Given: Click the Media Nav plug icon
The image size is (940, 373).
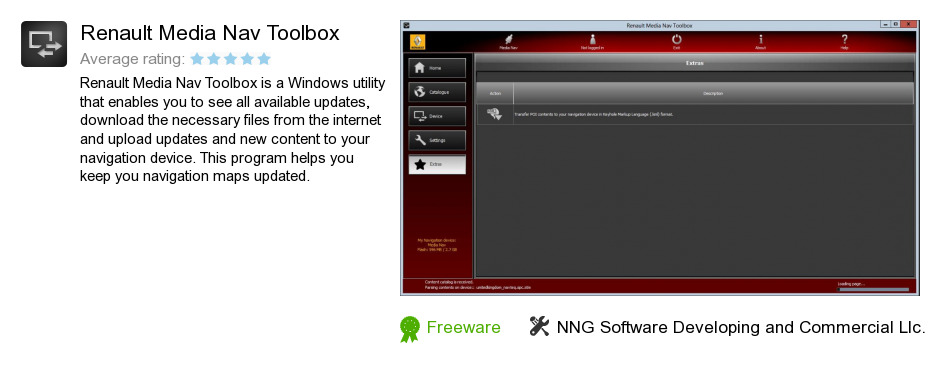Looking at the screenshot, I should (508, 39).
